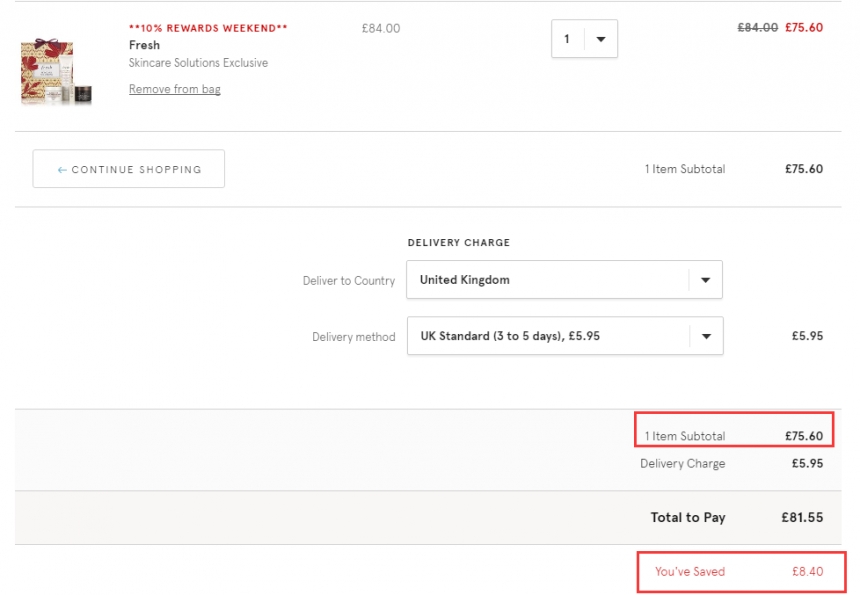Click the Fresh brand name

click(x=144, y=45)
